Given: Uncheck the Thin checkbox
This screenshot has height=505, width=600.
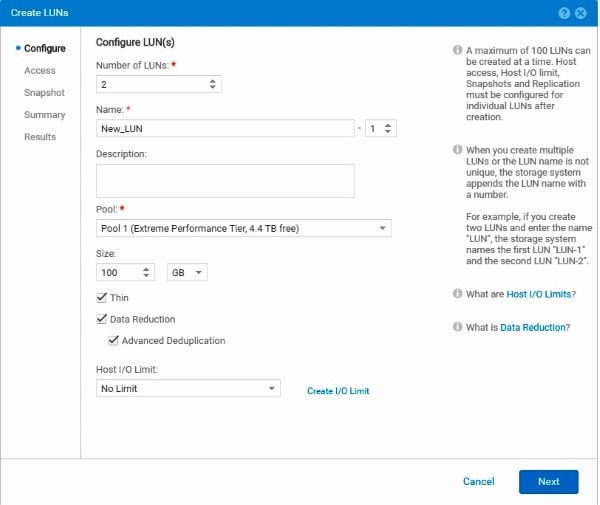Looking at the screenshot, I should [101, 297].
